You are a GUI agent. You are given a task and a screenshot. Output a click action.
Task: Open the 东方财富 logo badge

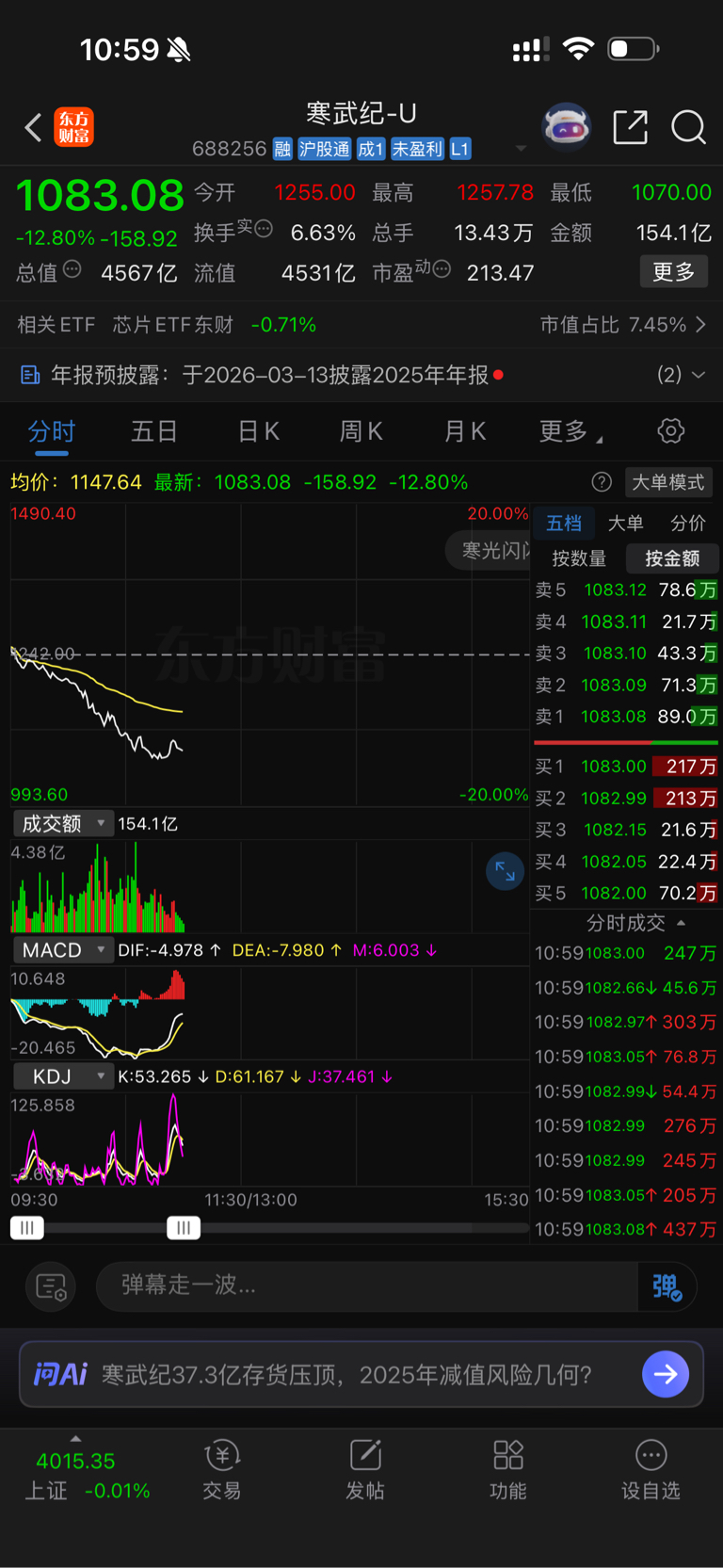[73, 127]
